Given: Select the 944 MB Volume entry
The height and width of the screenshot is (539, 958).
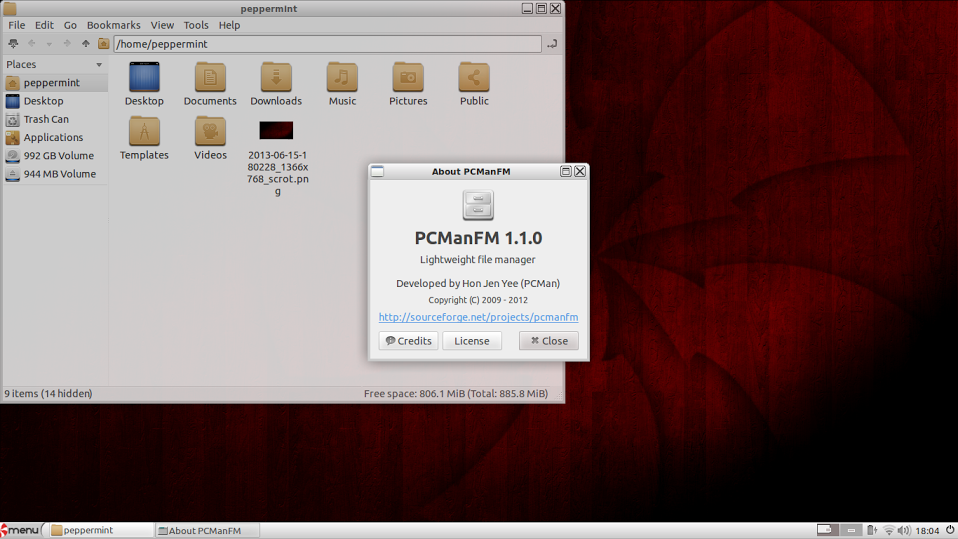Looking at the screenshot, I should pos(55,174).
